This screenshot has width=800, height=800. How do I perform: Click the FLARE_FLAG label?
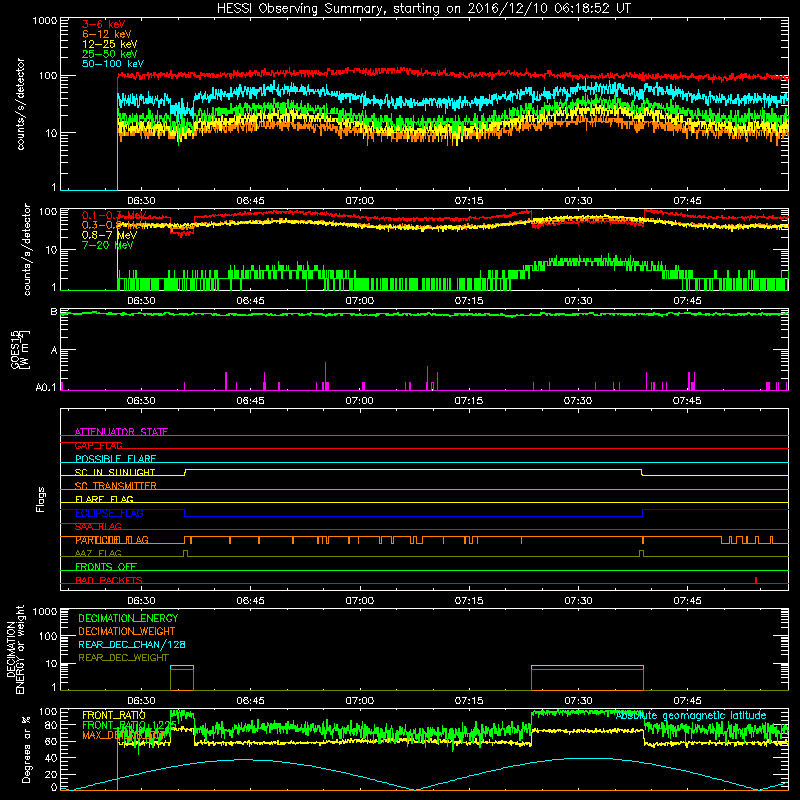point(104,499)
